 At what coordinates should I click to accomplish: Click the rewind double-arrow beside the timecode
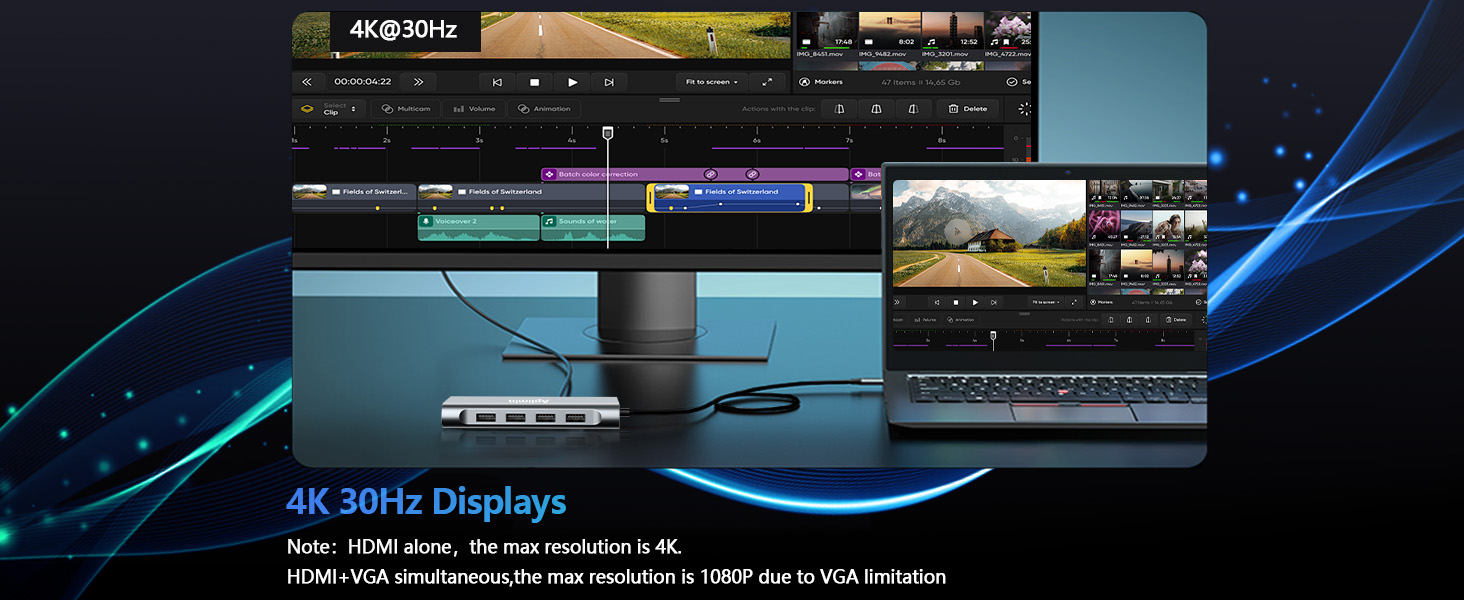(x=307, y=82)
